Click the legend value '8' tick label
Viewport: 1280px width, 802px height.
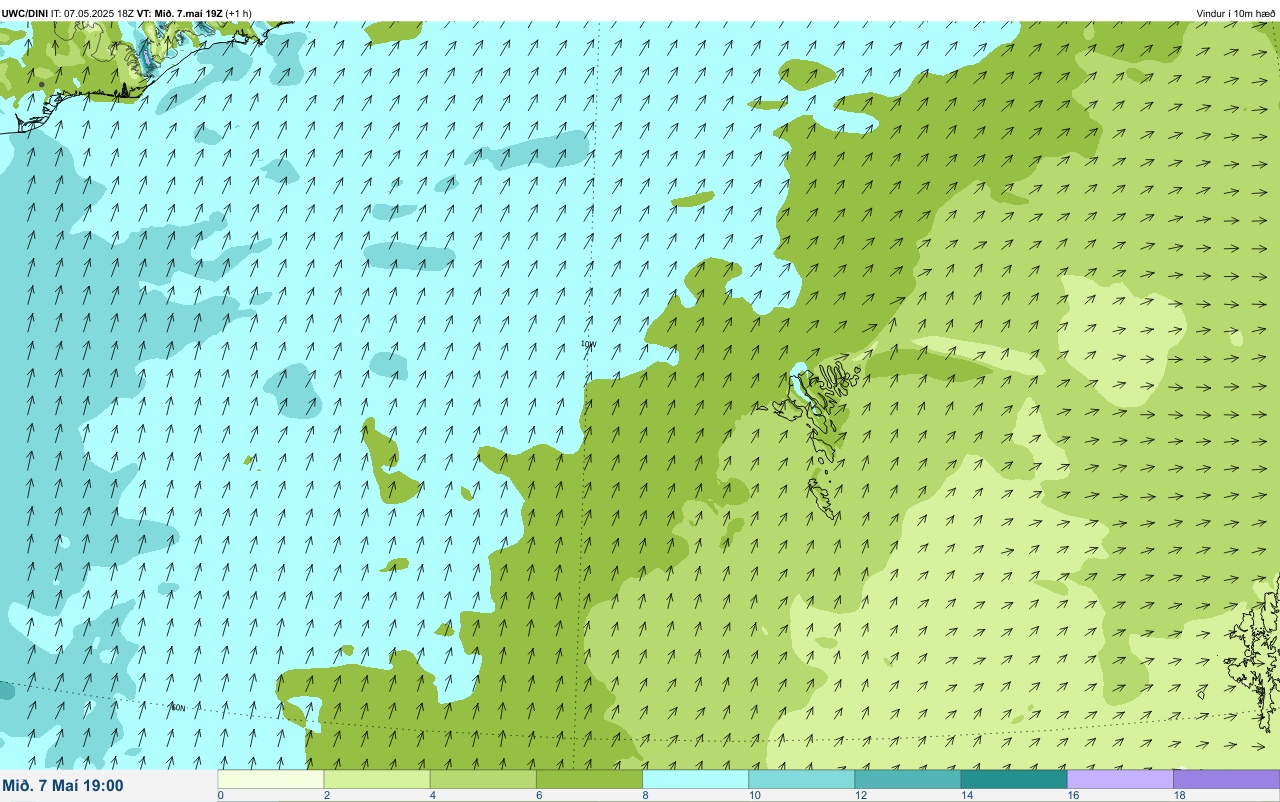click(x=645, y=795)
